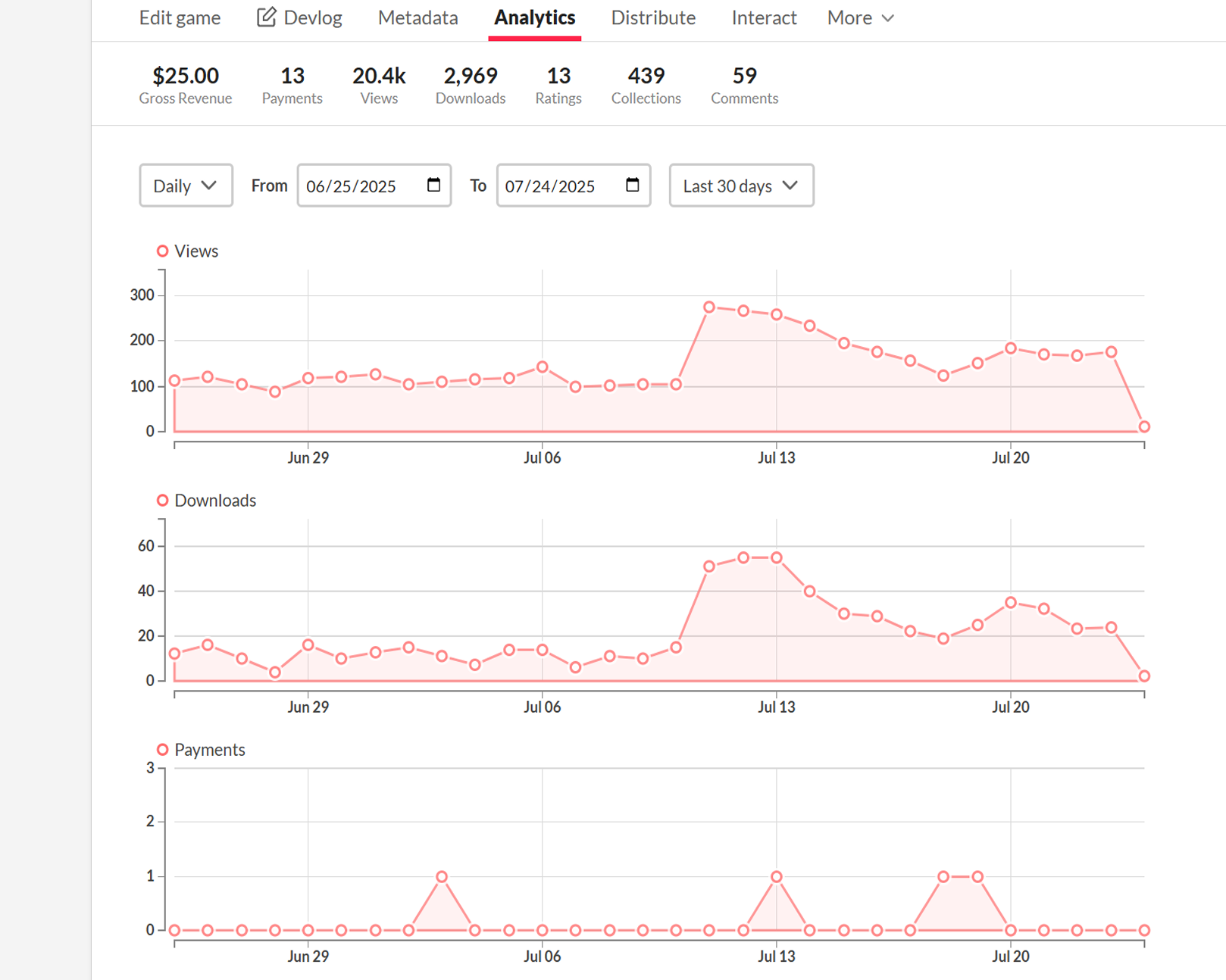Click the 59 Comments stat
The image size is (1226, 980).
tap(744, 85)
